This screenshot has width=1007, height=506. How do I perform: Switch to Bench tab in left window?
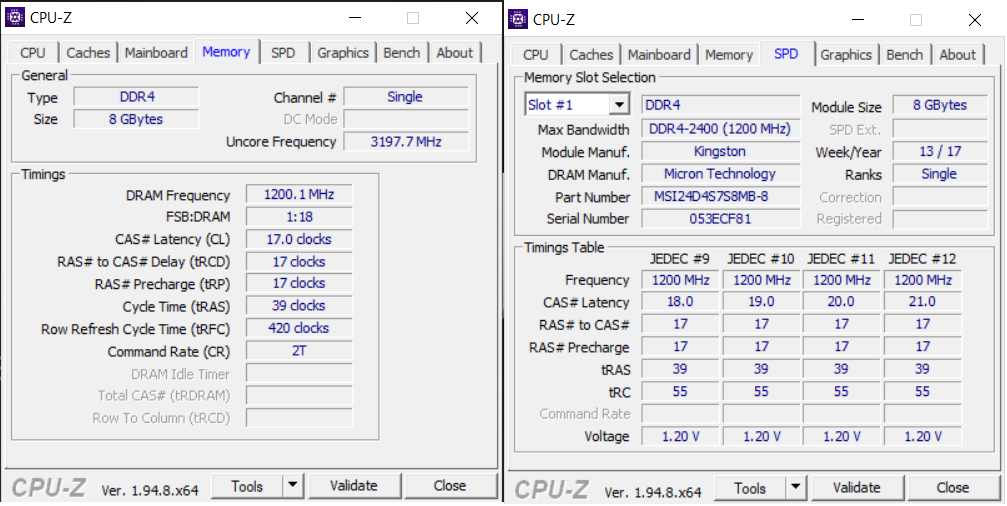click(x=401, y=53)
